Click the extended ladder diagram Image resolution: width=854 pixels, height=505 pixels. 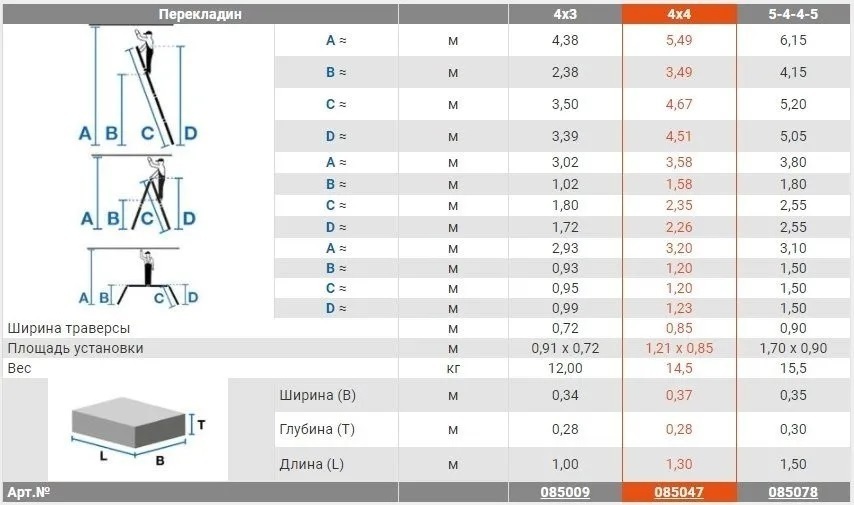tap(138, 87)
